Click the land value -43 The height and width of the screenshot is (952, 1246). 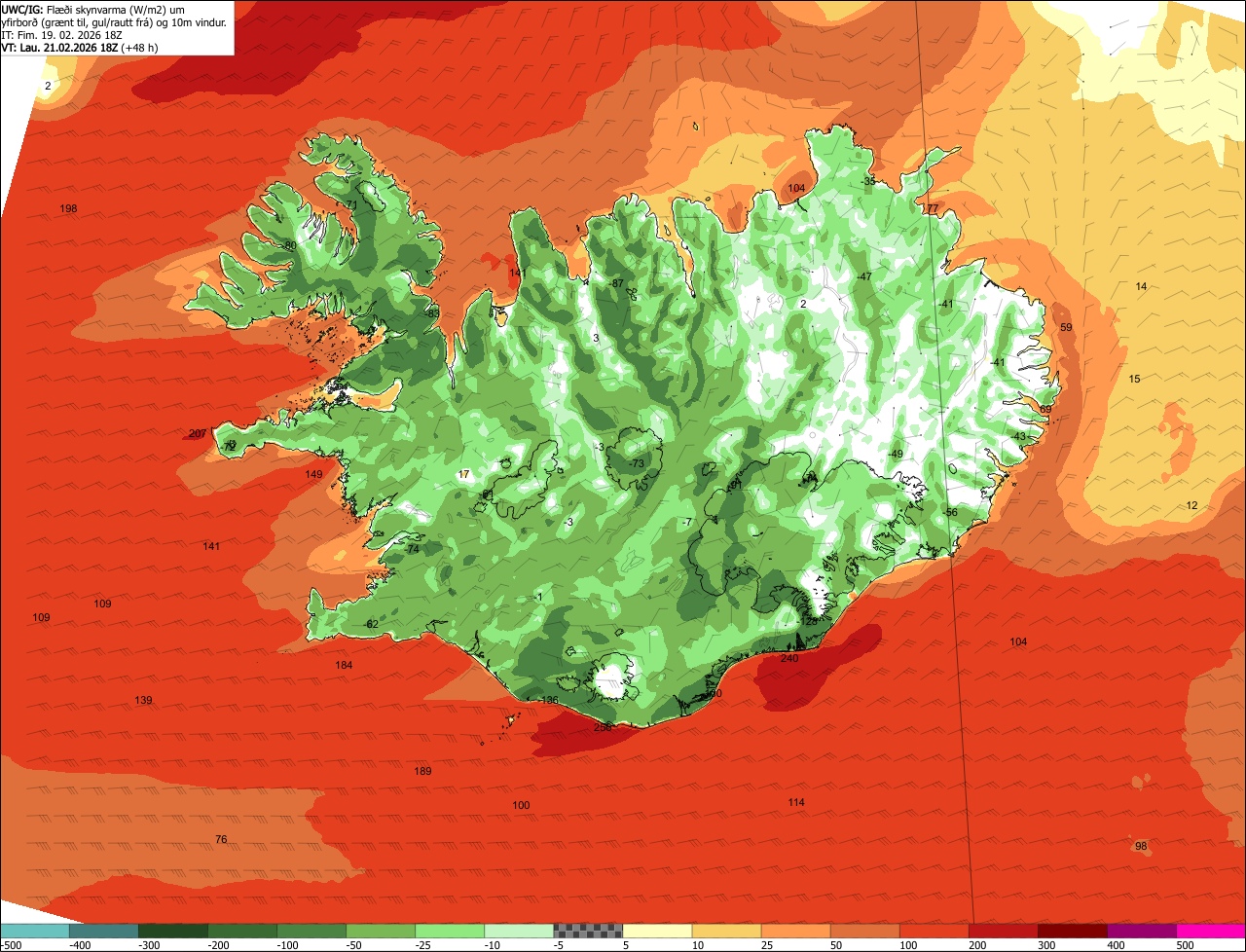pos(1018,436)
